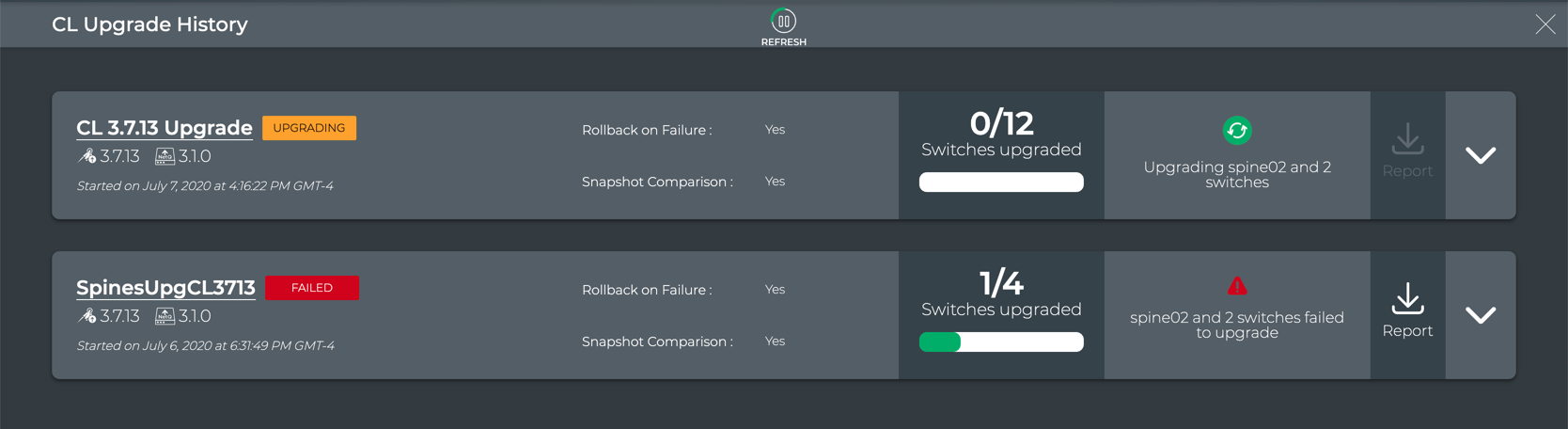This screenshot has height=429, width=1568.
Task: Close the CL Upgrade History panel
Action: (x=1545, y=24)
